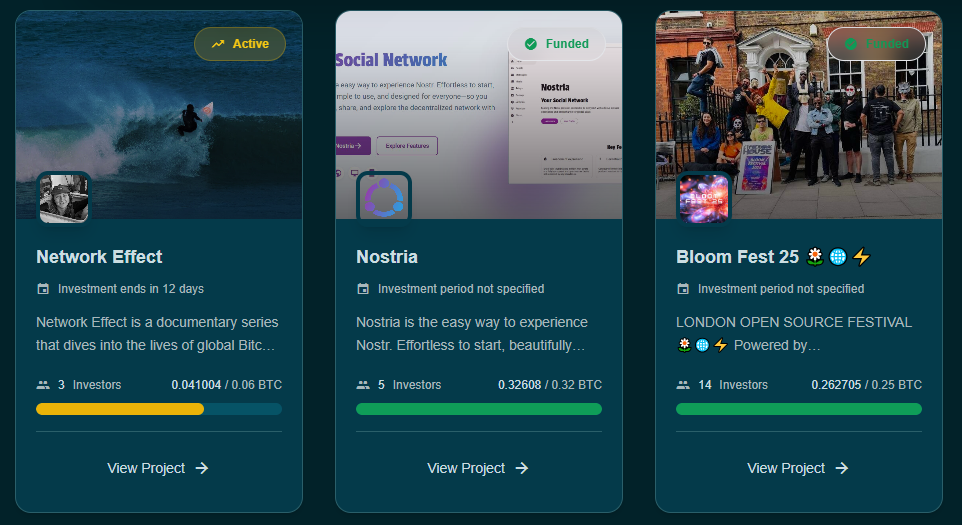Open Bloom Fest 25 via View Project
The image size is (962, 525).
(x=798, y=469)
